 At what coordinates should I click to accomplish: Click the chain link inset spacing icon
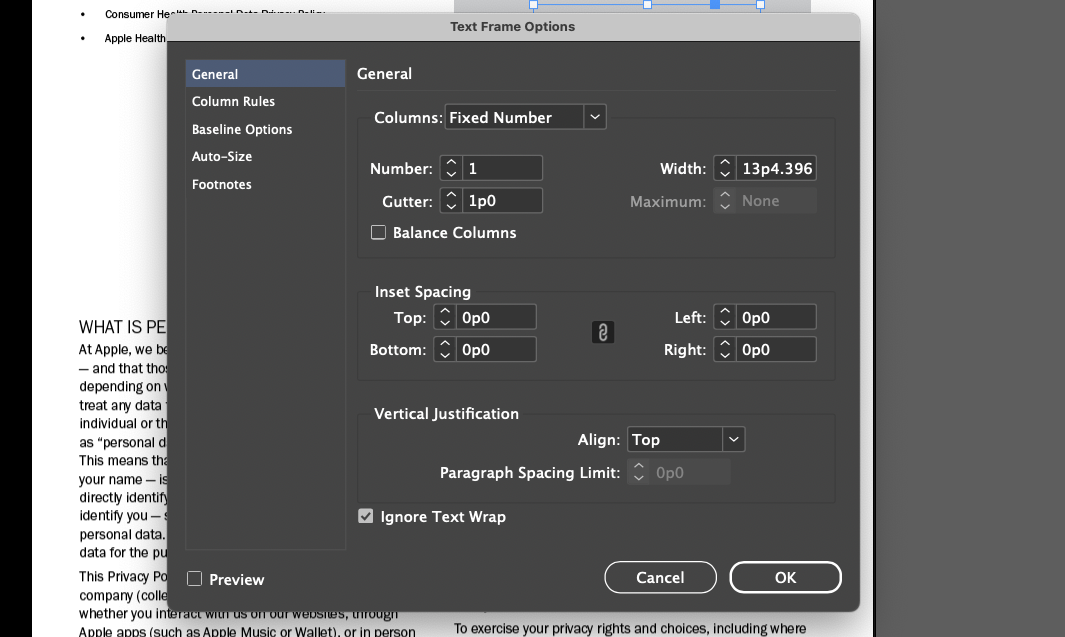pyautogui.click(x=602, y=333)
